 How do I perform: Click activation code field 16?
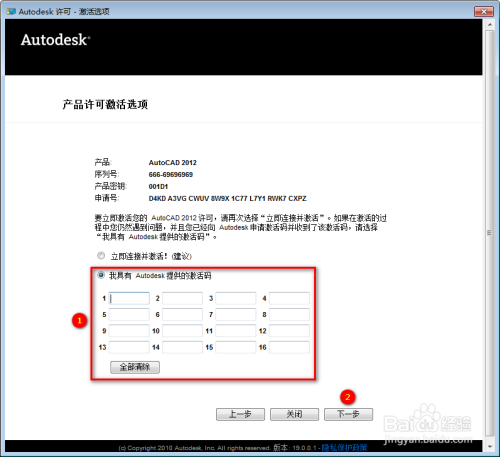tap(289, 347)
